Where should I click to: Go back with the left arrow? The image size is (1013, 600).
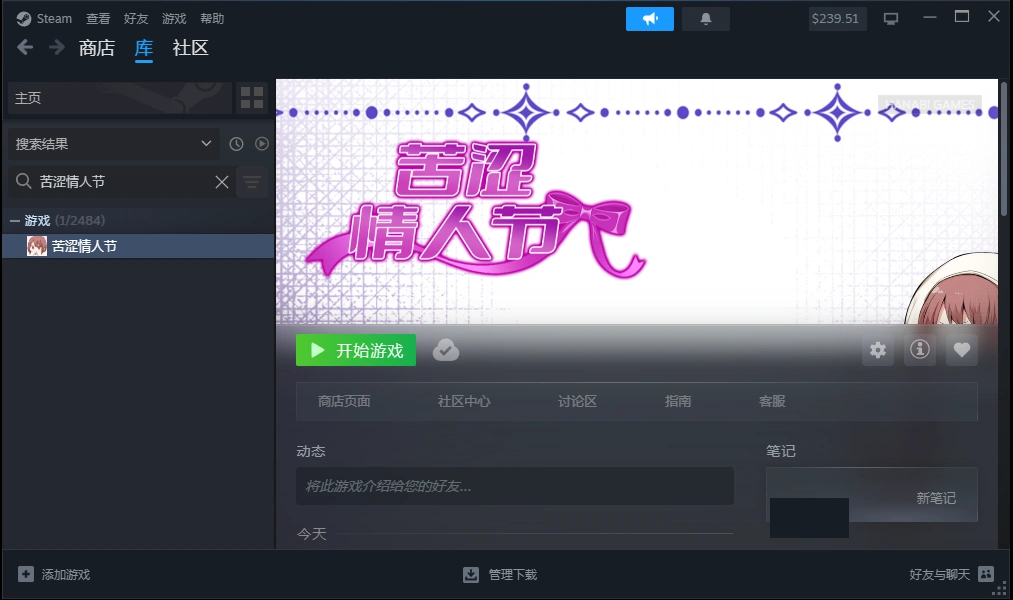pos(25,47)
